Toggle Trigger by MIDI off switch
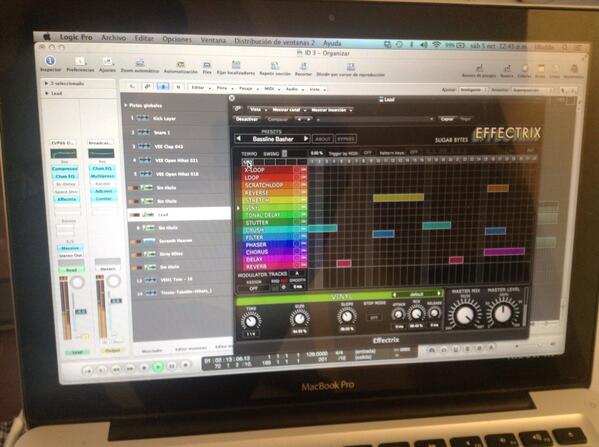The width and height of the screenshot is (599, 447). (367, 152)
